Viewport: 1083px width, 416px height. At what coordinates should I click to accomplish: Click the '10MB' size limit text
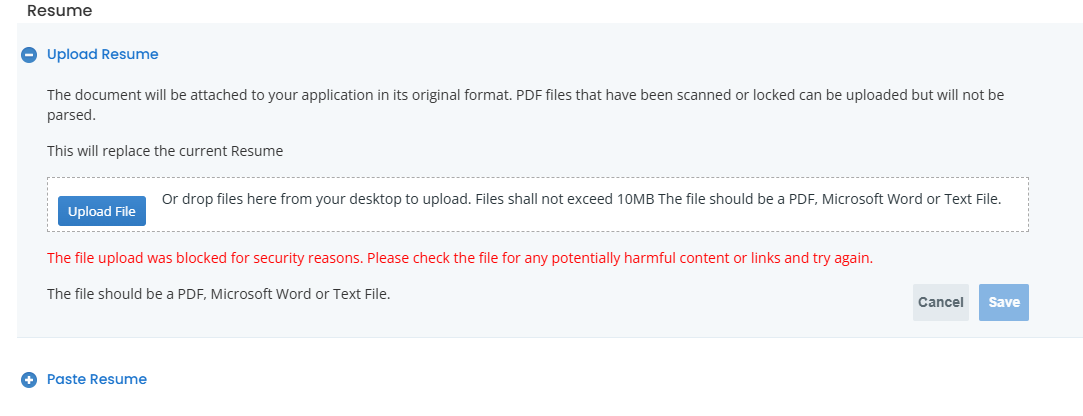[635, 198]
